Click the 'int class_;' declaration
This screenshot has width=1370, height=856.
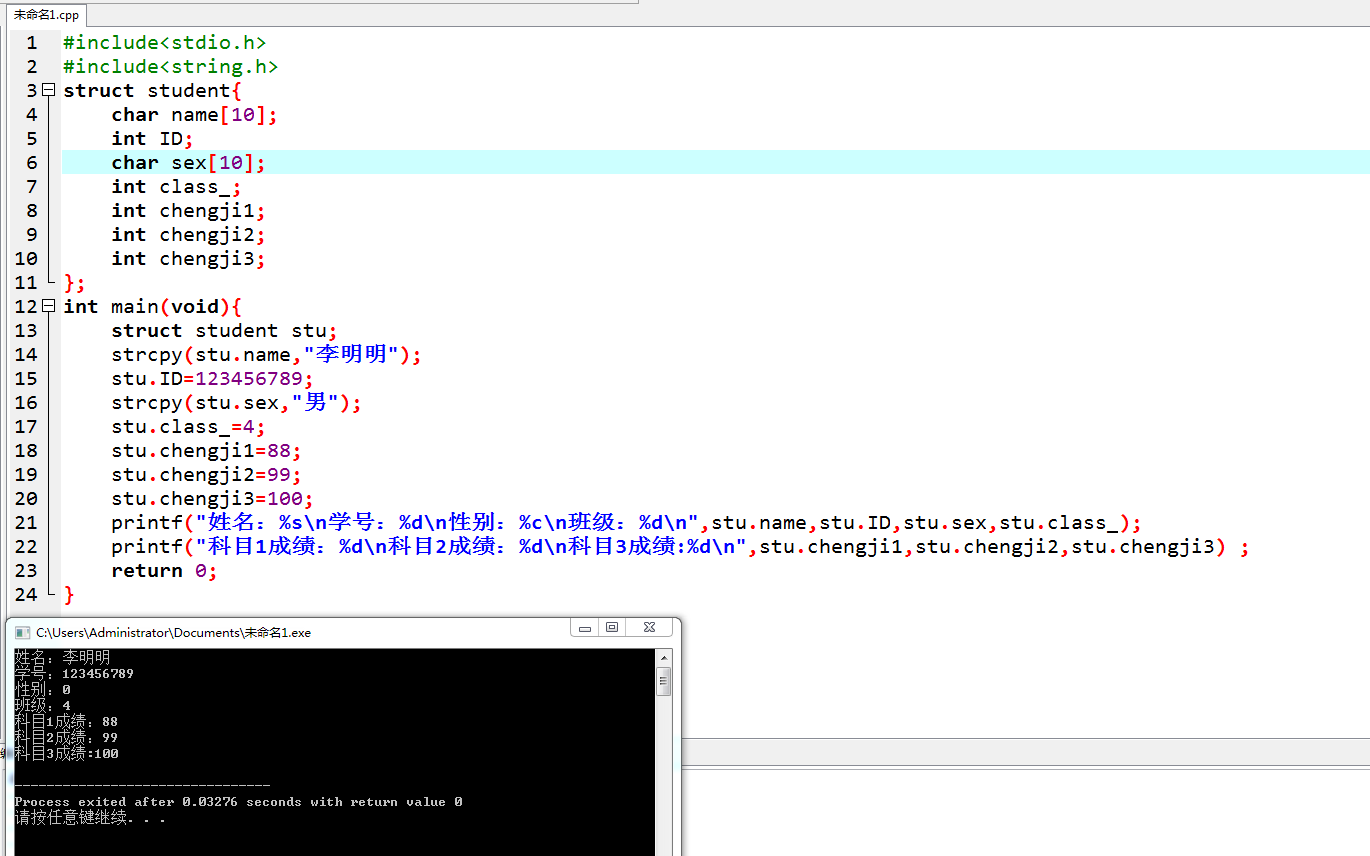tap(176, 186)
